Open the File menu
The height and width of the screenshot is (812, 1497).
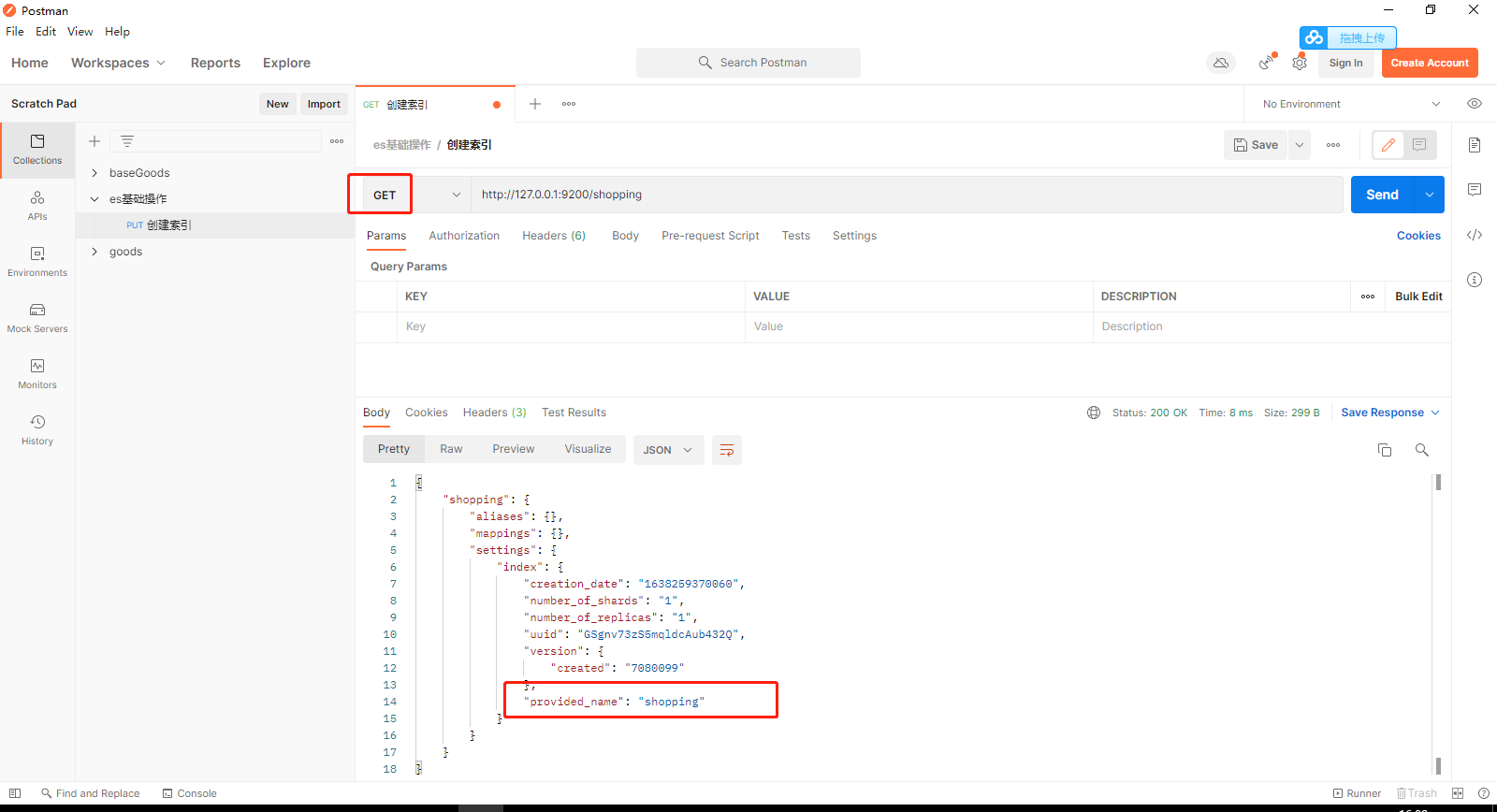15,31
